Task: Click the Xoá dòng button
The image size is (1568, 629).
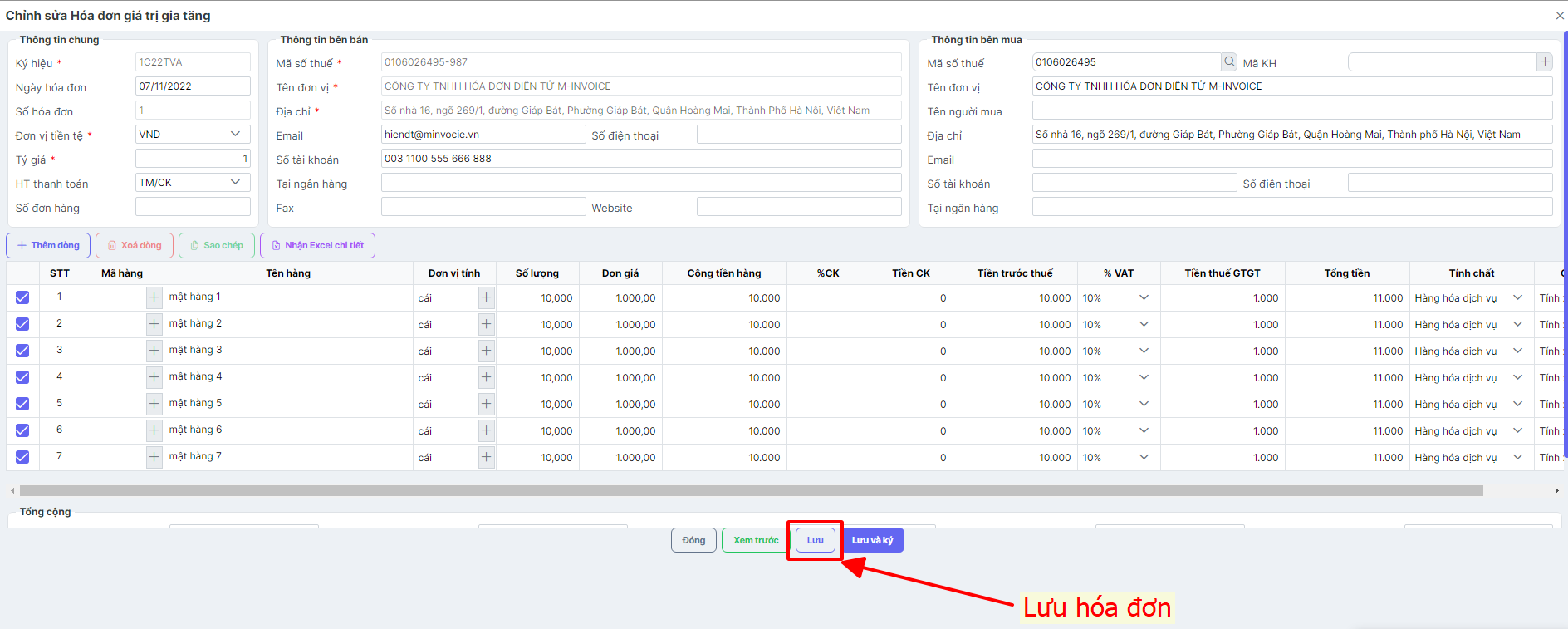Action: click(135, 245)
